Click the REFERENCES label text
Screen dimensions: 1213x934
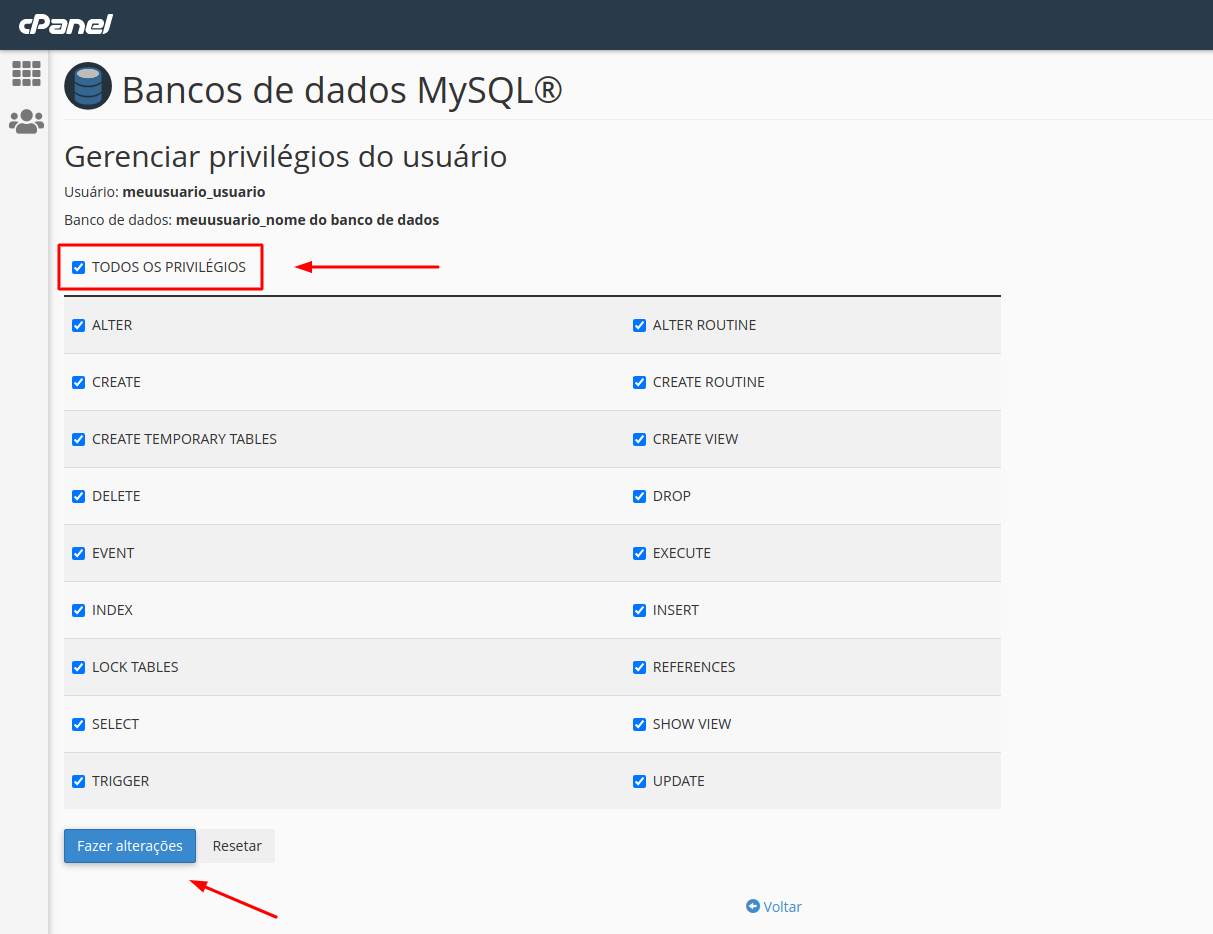(x=694, y=667)
